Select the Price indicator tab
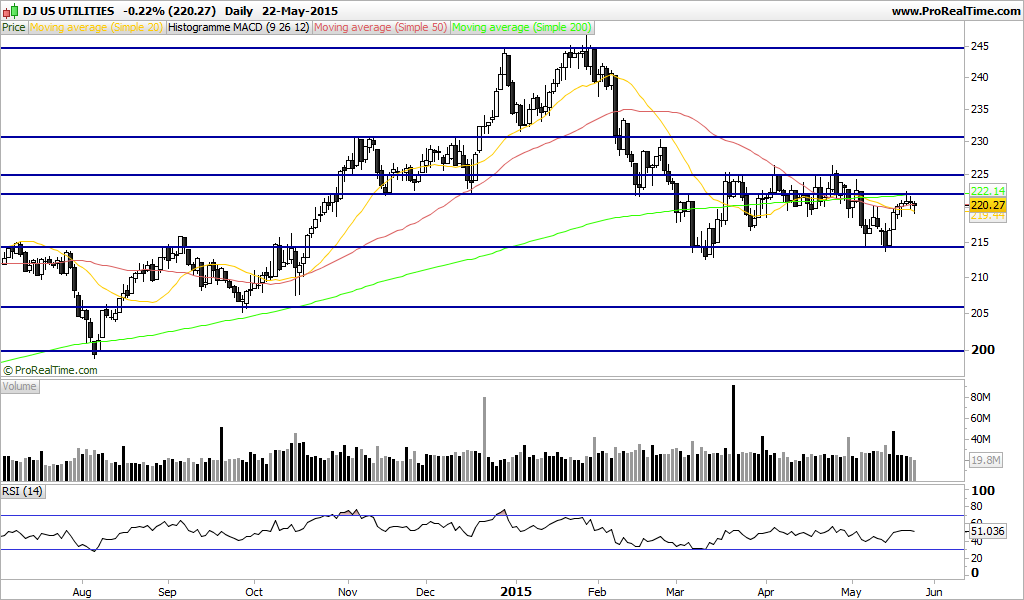Screen dimensions: 1024x600 click(x=14, y=27)
